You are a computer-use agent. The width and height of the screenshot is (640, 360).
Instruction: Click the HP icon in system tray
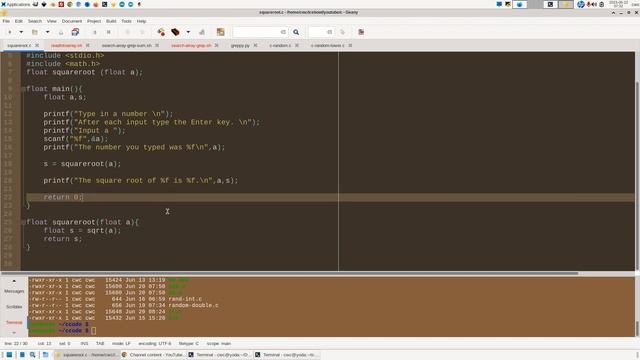(x=581, y=4)
